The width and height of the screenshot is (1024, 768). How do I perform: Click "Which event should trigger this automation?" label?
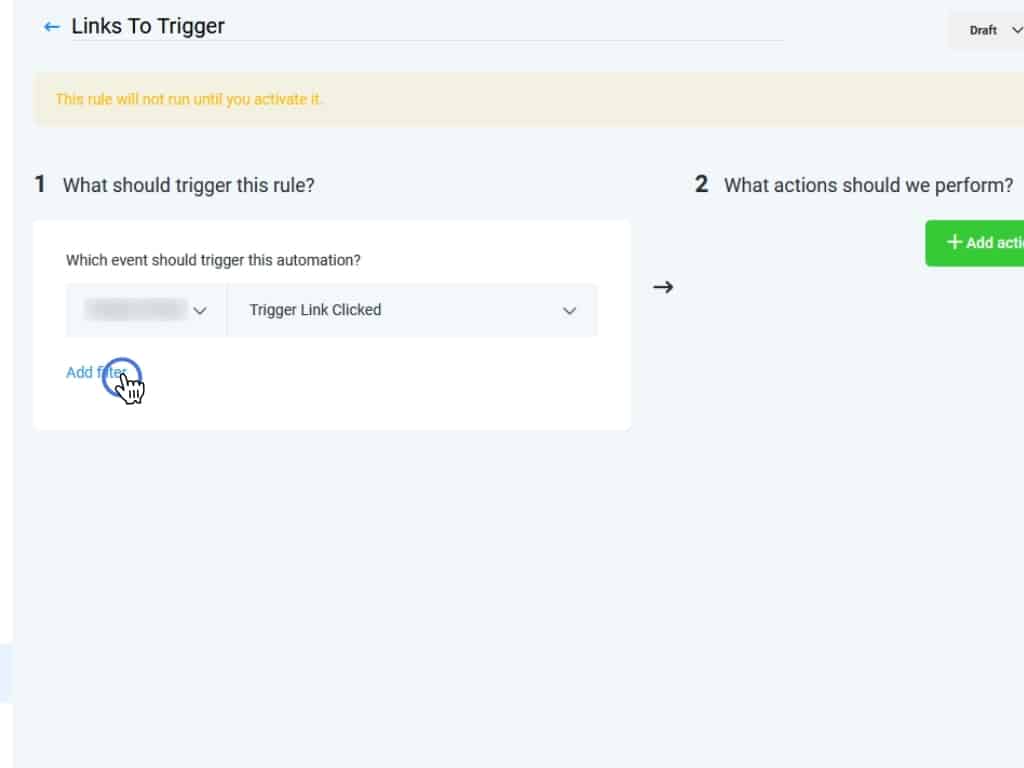[x=213, y=260]
